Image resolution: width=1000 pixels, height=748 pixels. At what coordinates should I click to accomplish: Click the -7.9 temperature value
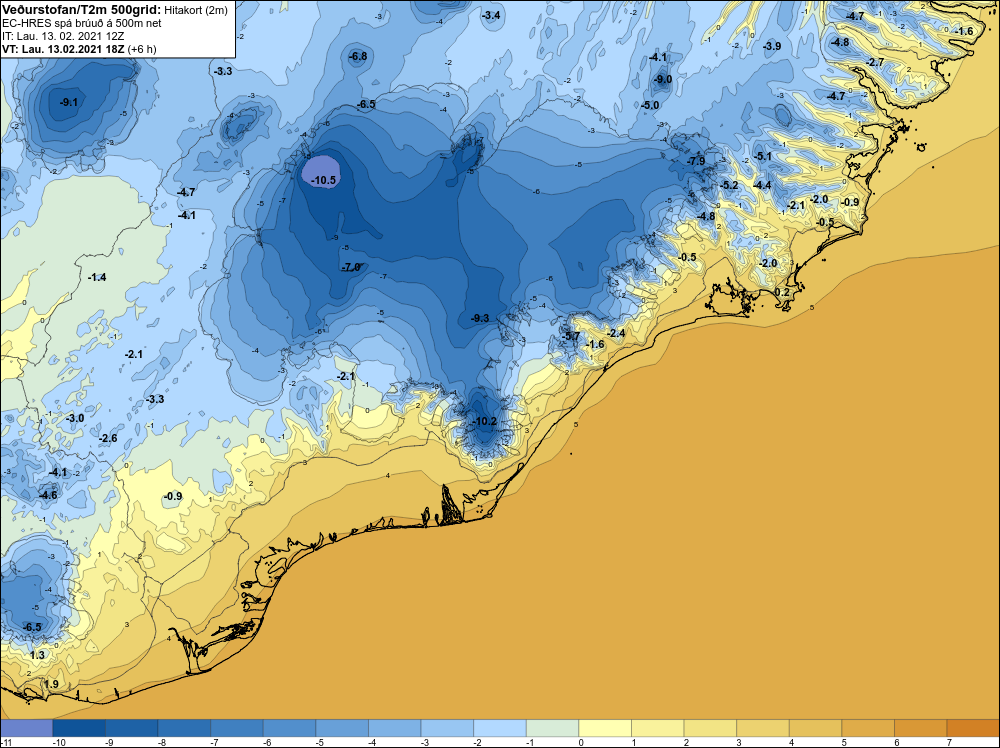[x=696, y=161]
